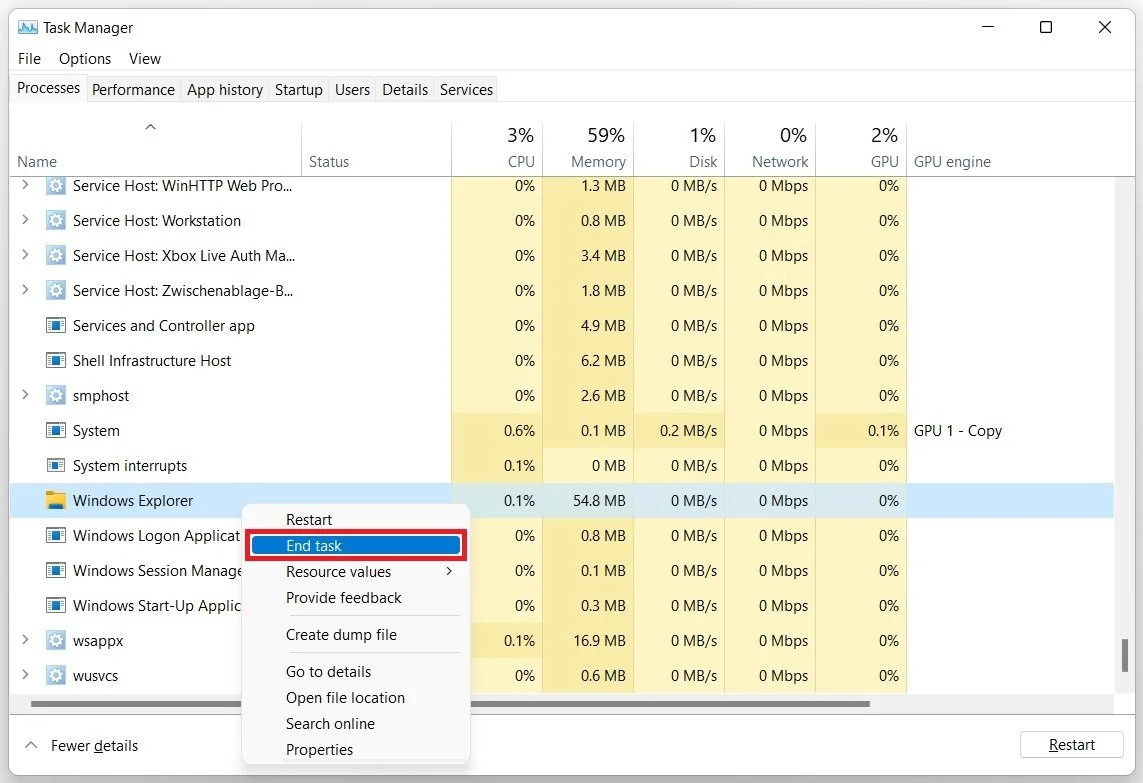Choose Search online option
This screenshot has height=783, width=1143.
356,724
